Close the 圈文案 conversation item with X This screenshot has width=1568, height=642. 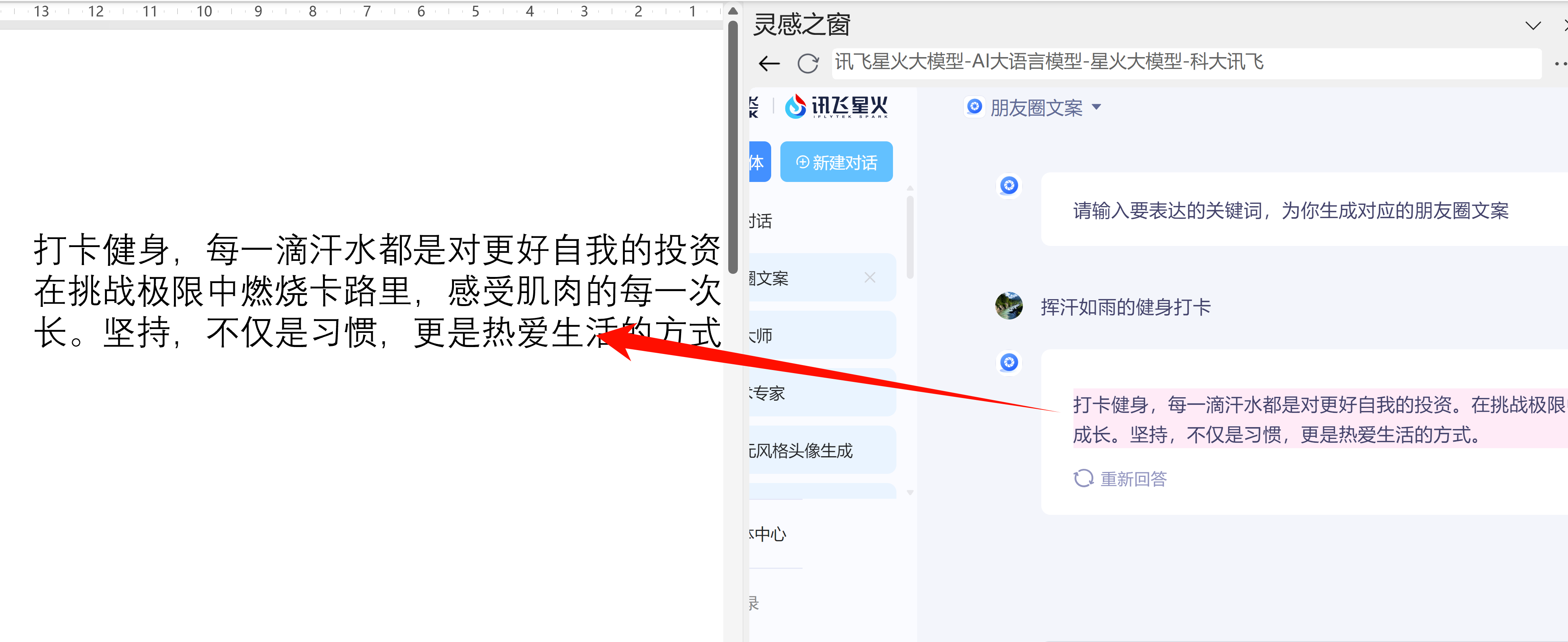[x=870, y=277]
